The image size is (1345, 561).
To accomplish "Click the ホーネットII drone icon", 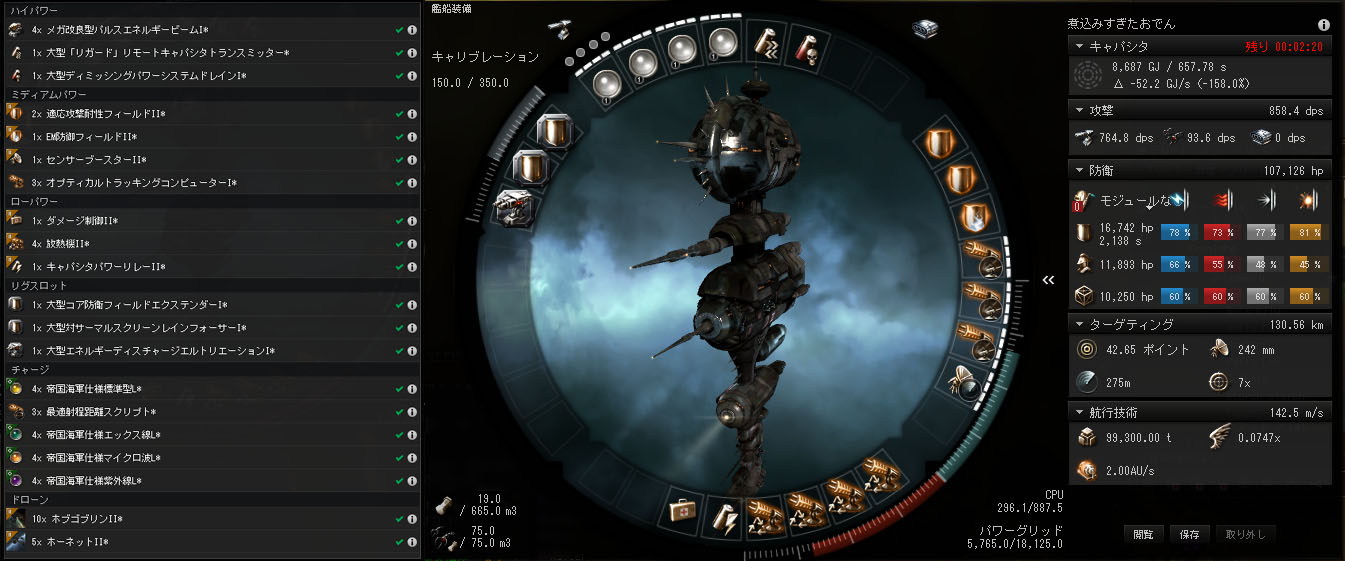I will pyautogui.click(x=15, y=542).
